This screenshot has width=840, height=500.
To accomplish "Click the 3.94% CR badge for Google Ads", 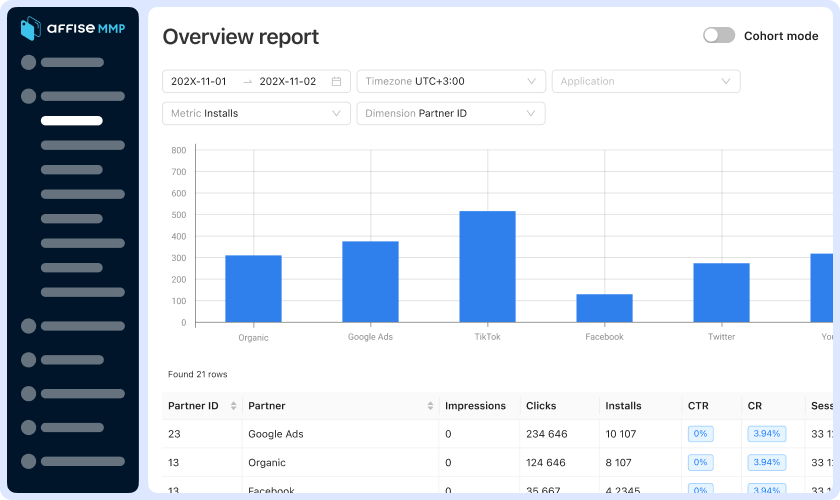I will tap(767, 434).
